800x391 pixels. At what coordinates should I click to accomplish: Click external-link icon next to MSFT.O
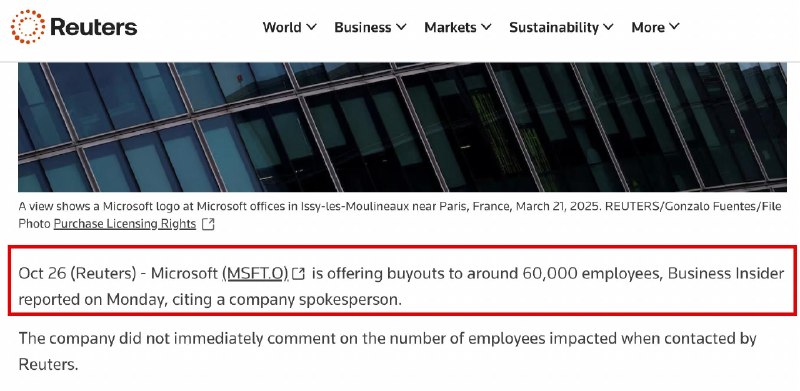click(298, 274)
